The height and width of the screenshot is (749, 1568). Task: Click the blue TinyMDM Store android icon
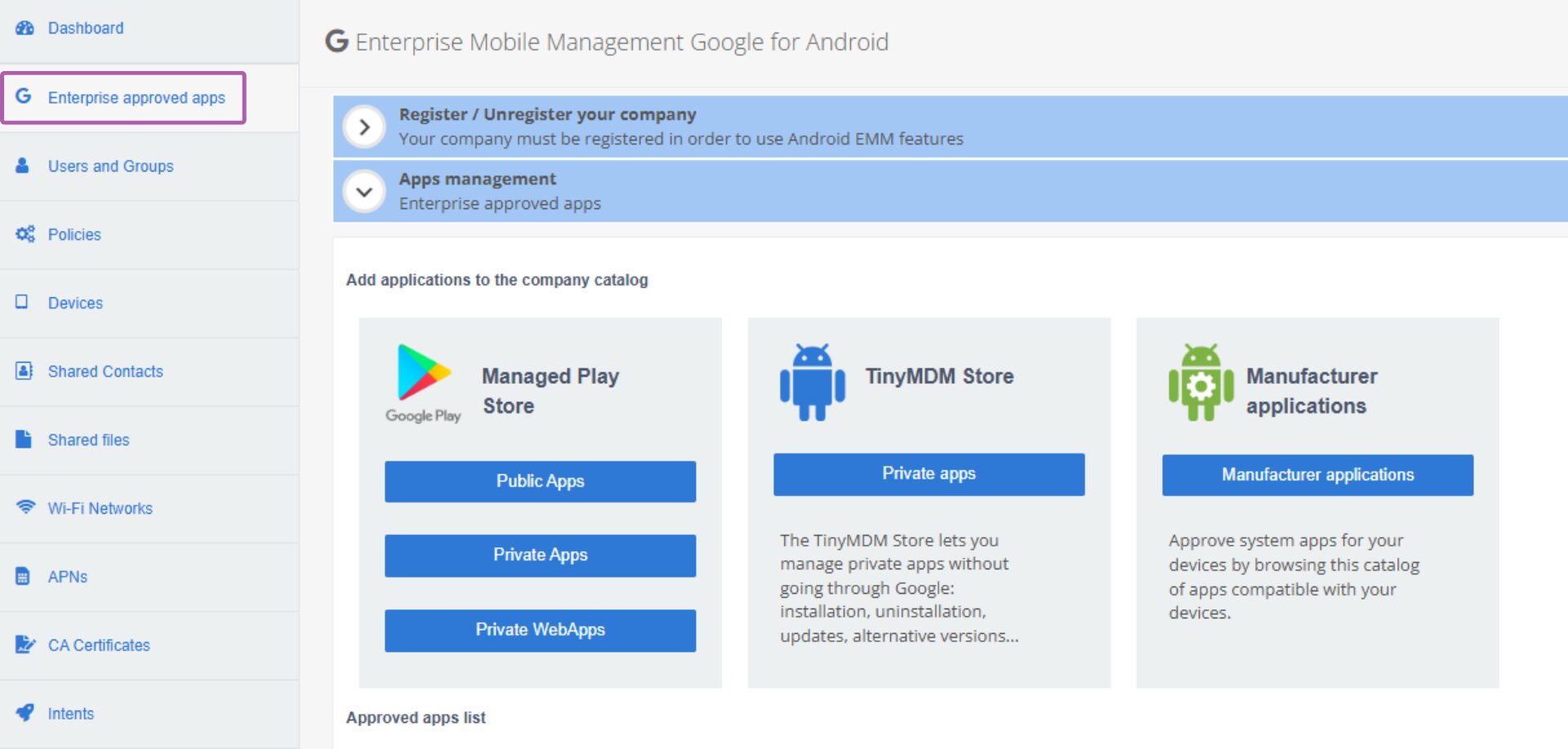click(x=813, y=382)
